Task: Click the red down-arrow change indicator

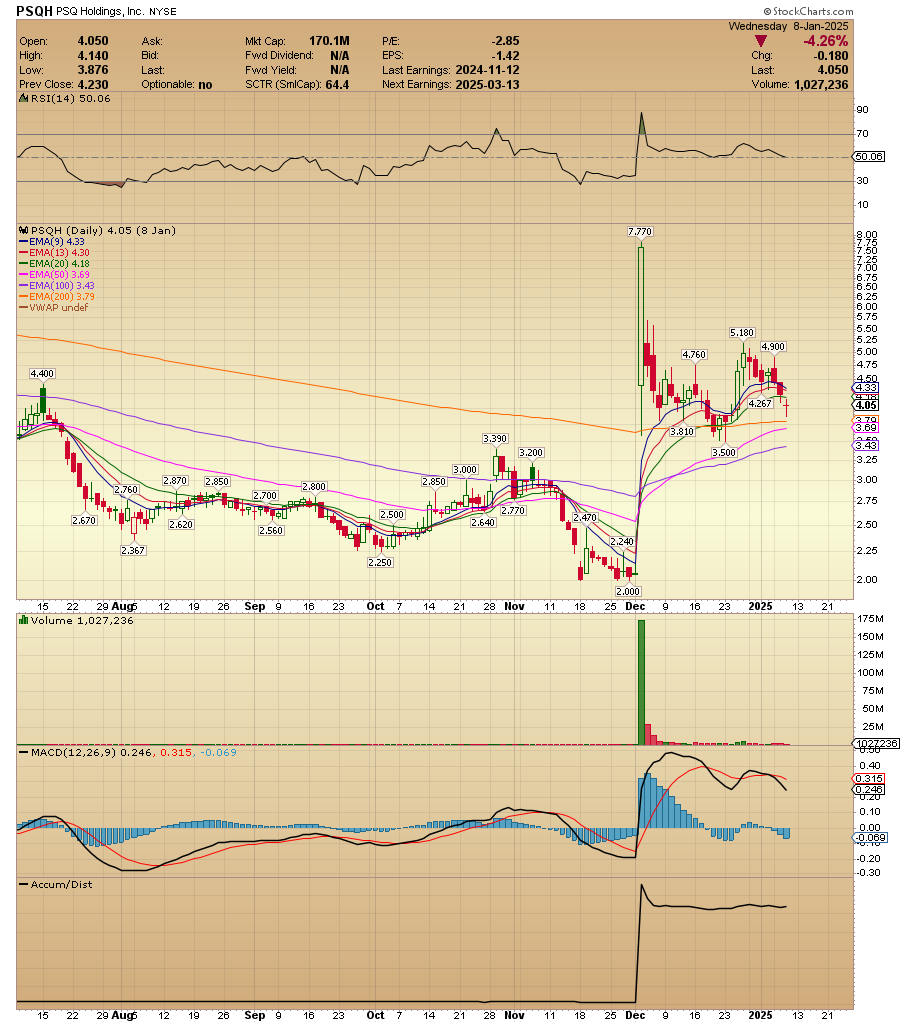Action: pyautogui.click(x=760, y=41)
